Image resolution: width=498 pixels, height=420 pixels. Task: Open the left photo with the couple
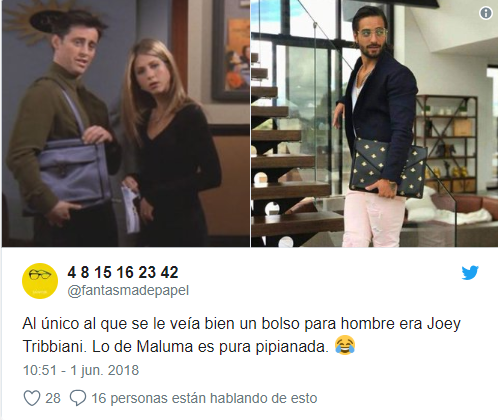(x=126, y=123)
